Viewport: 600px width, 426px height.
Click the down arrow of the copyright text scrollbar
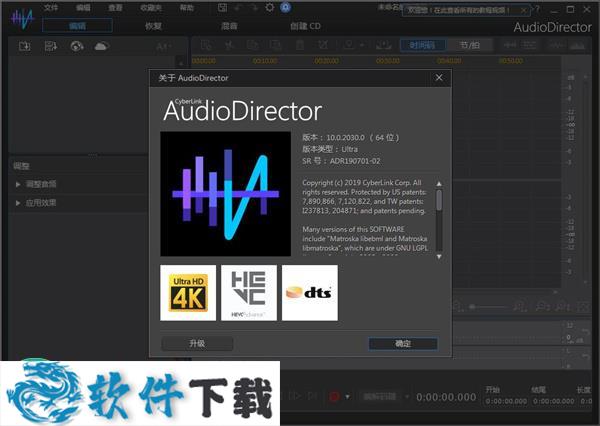tap(439, 256)
